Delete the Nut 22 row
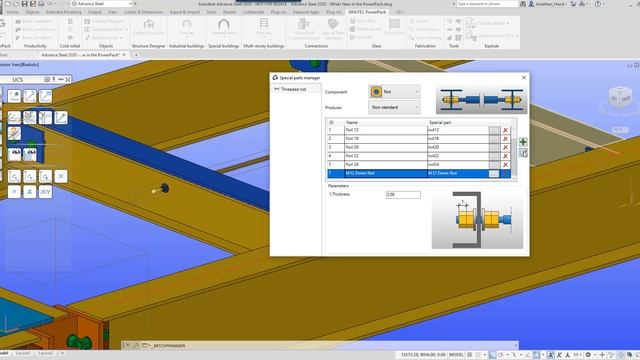This screenshot has width=640, height=360. tap(505, 156)
